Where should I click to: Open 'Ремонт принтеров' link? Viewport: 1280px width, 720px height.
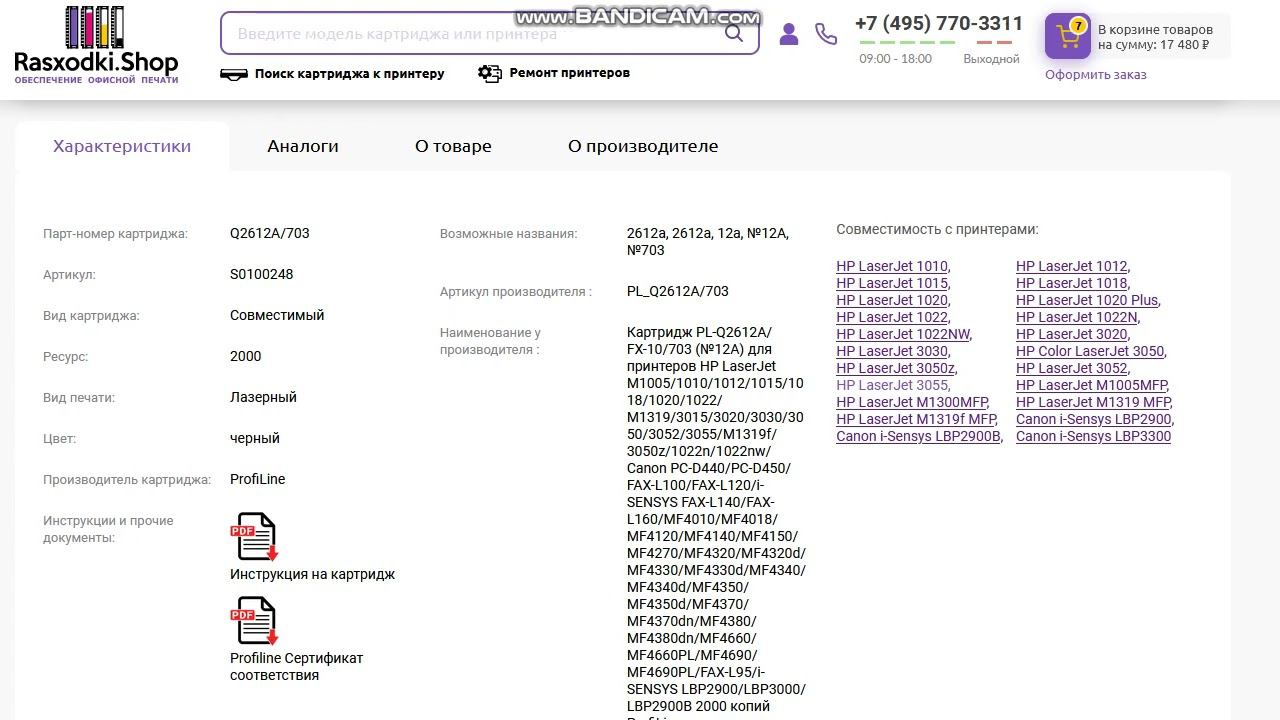tap(570, 72)
